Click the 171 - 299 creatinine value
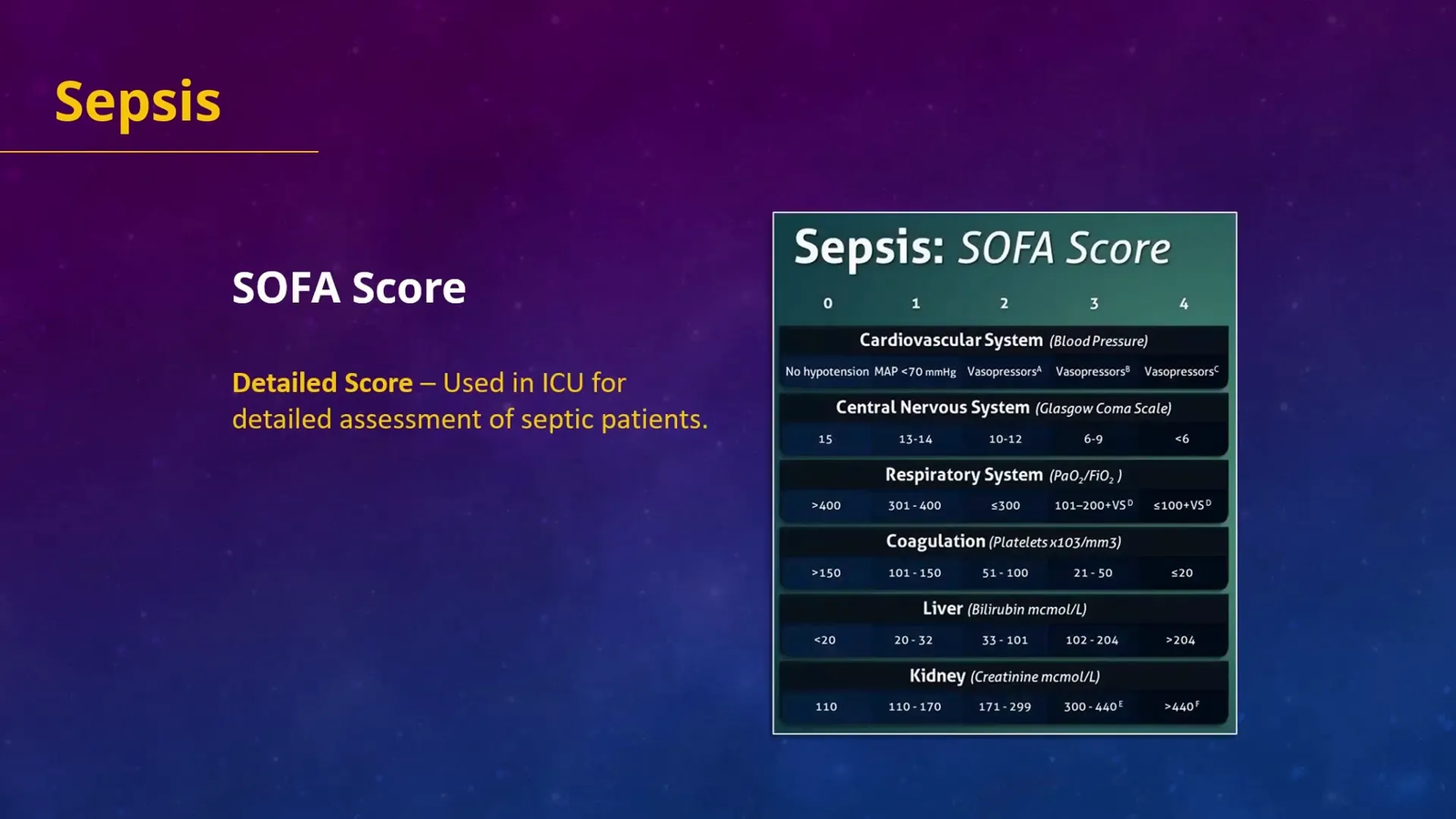Image resolution: width=1456 pixels, height=819 pixels. [1005, 707]
